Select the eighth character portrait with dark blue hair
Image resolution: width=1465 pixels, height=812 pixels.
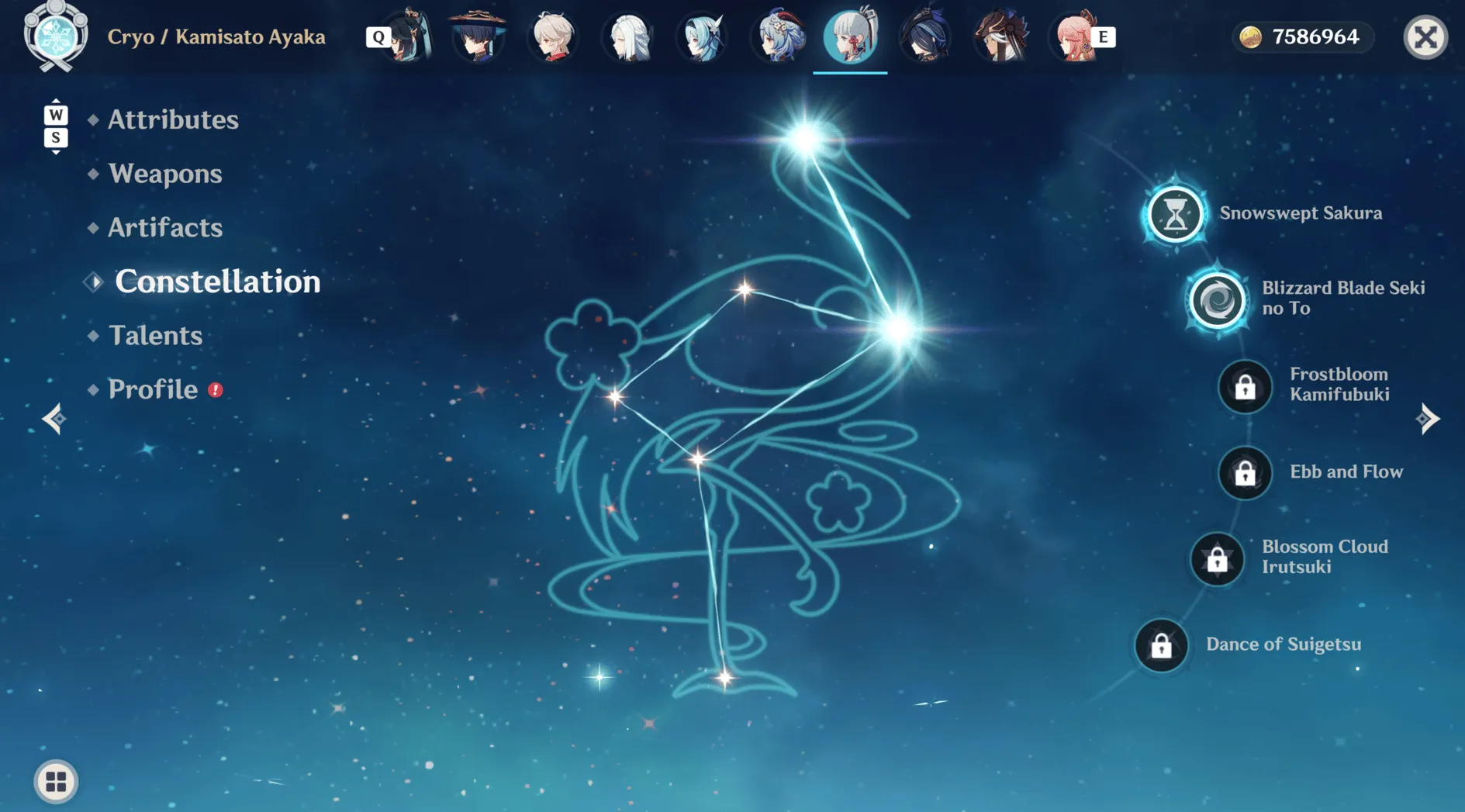click(926, 36)
